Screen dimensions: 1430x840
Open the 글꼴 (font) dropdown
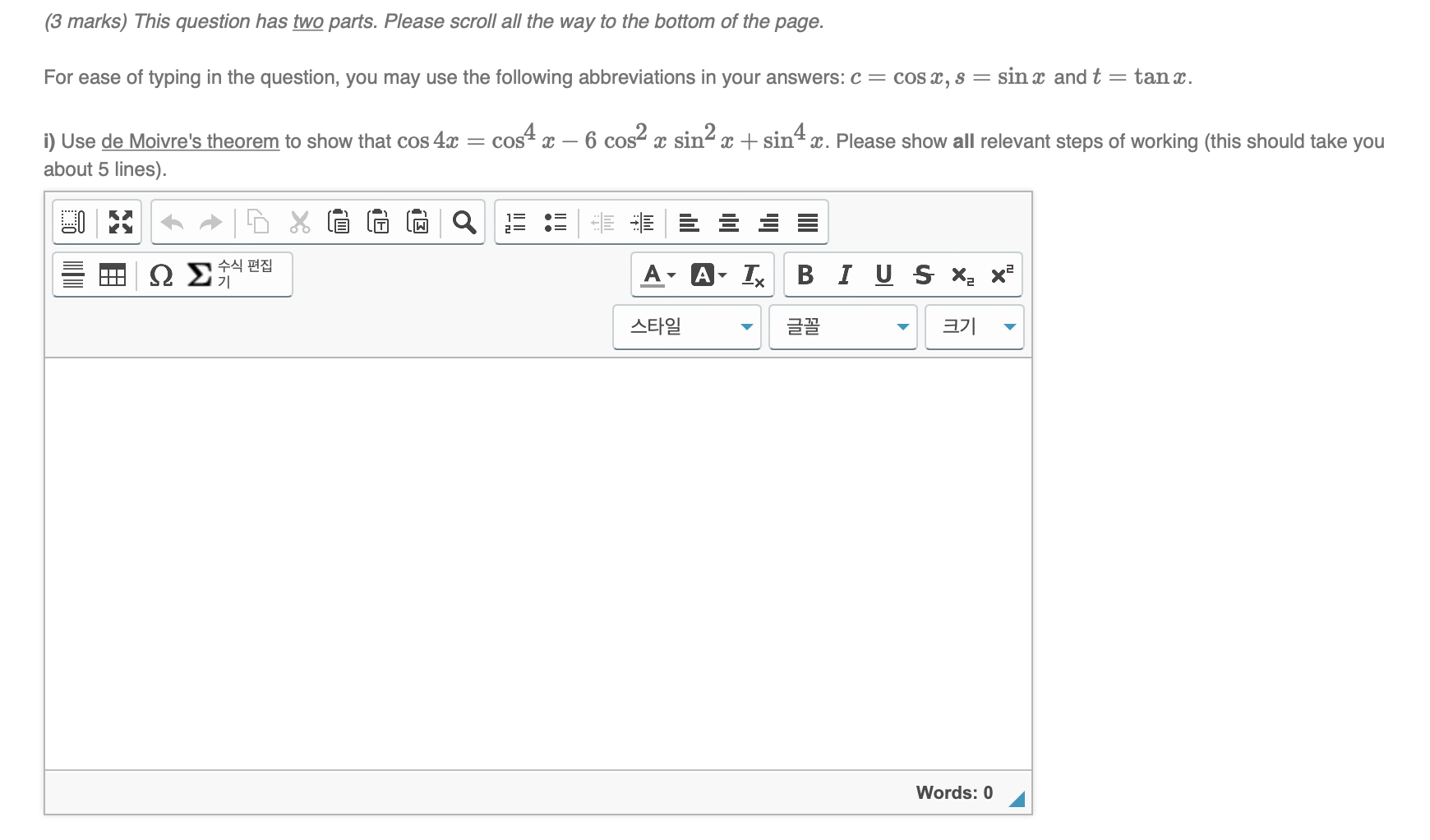point(842,326)
